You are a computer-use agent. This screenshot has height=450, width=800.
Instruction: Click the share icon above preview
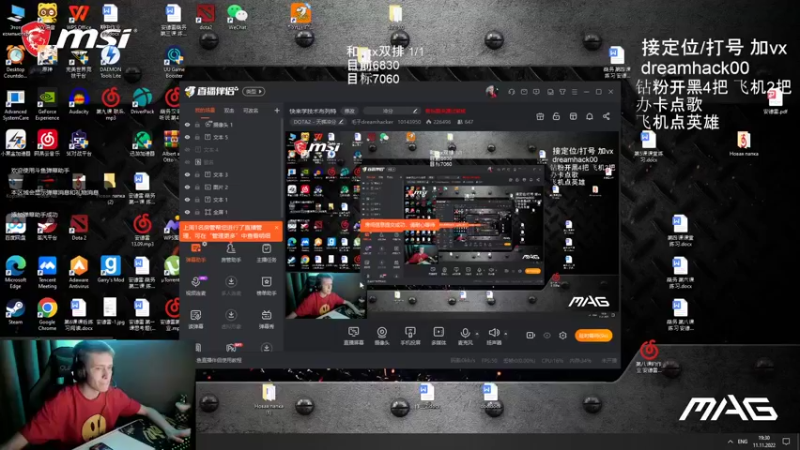click(x=606, y=116)
